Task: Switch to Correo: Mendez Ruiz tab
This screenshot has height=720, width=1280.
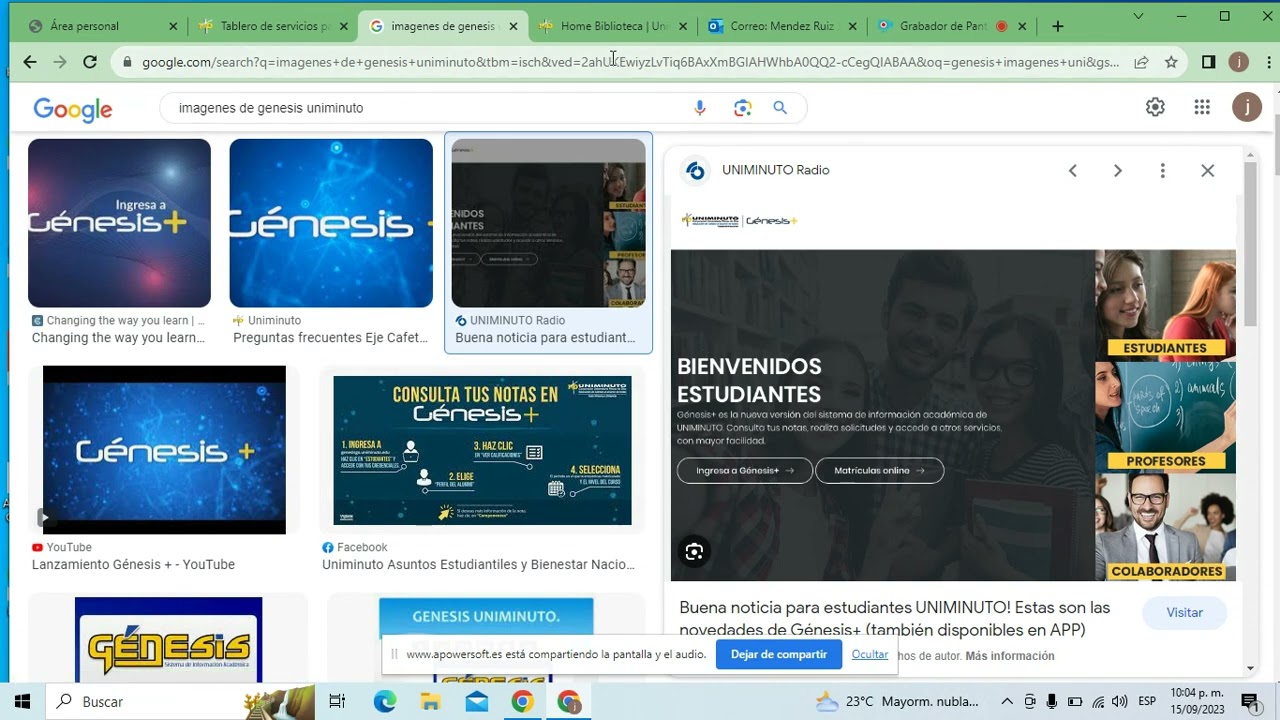Action: (782, 26)
